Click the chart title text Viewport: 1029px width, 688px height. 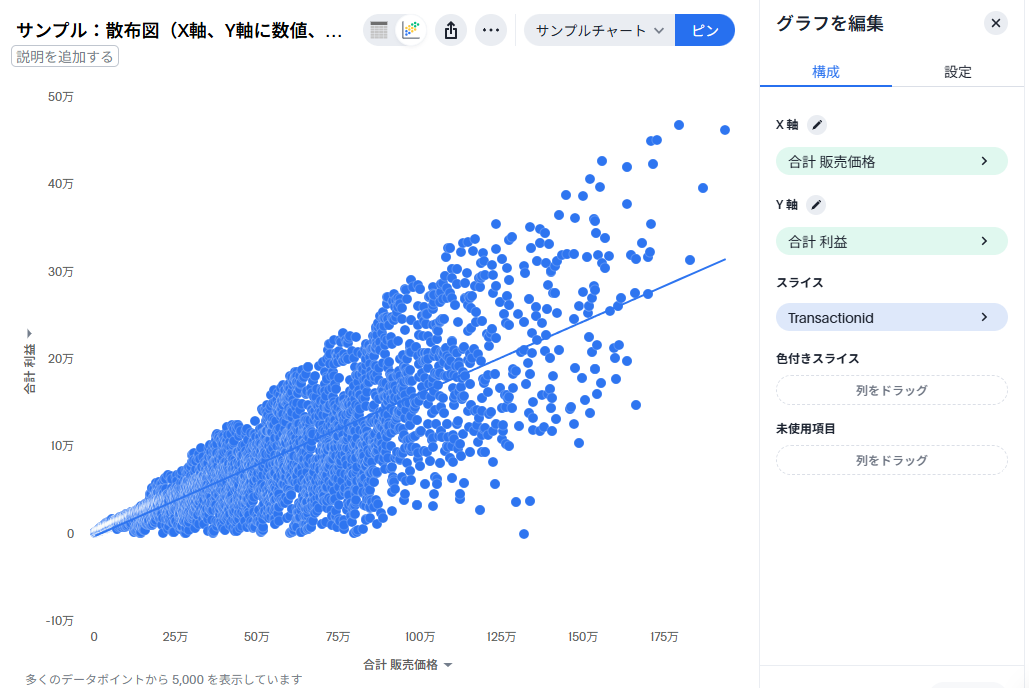[x=181, y=30]
